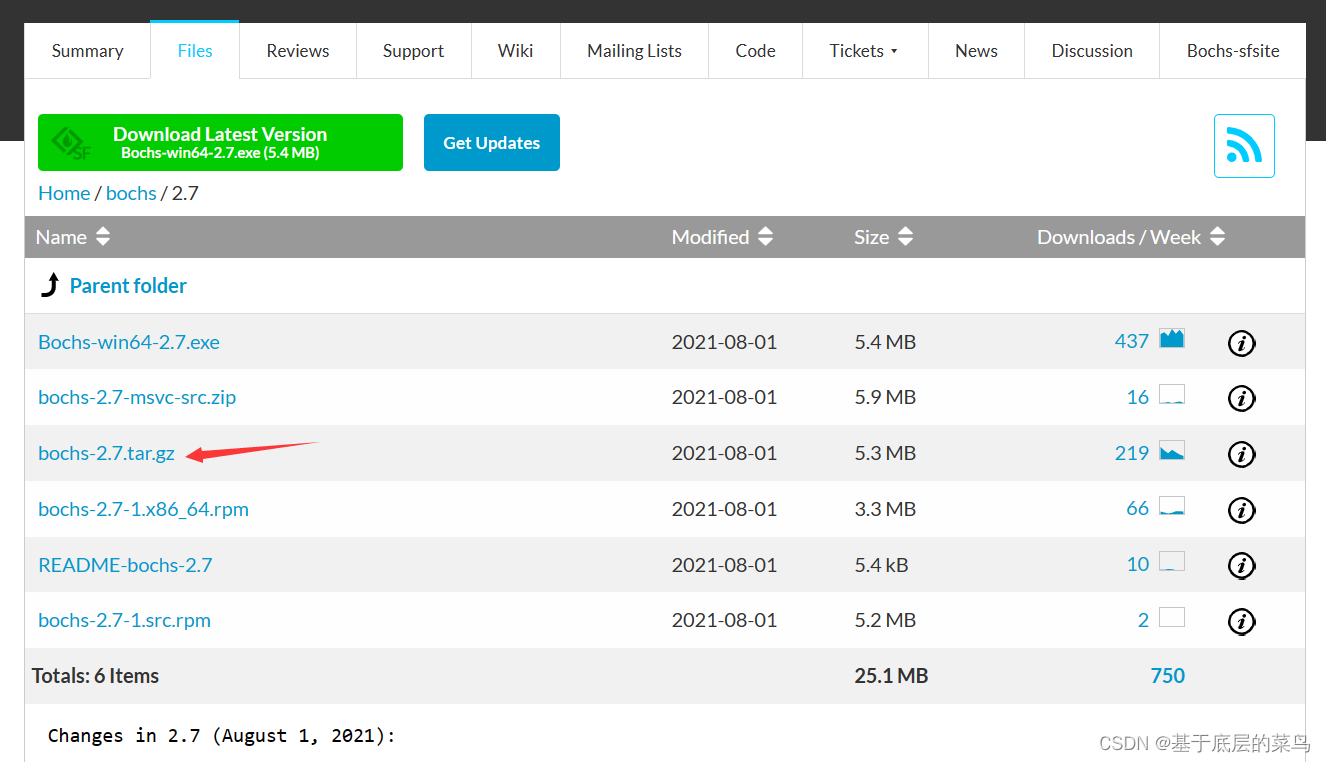
Task: Click the 25.1 MB total size
Action: click(x=891, y=676)
